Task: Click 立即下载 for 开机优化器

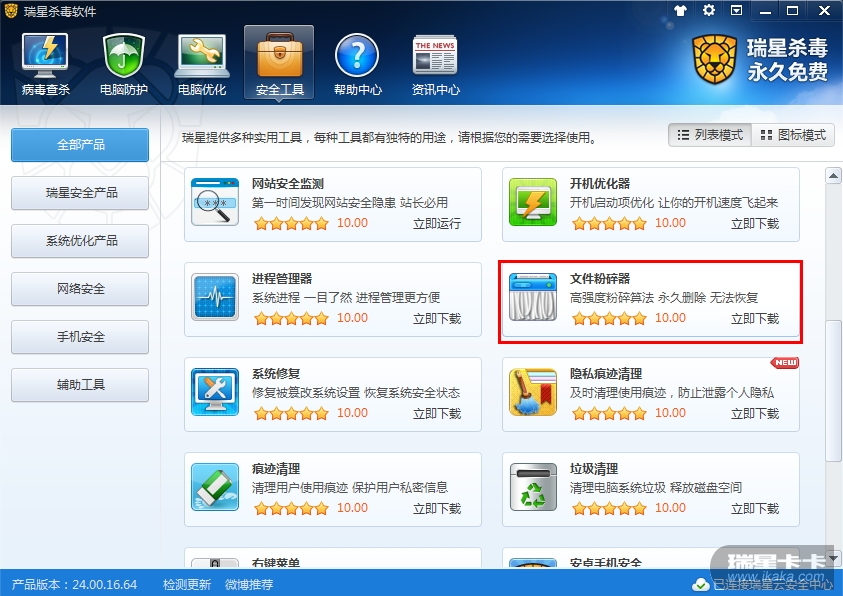Action: tap(755, 224)
